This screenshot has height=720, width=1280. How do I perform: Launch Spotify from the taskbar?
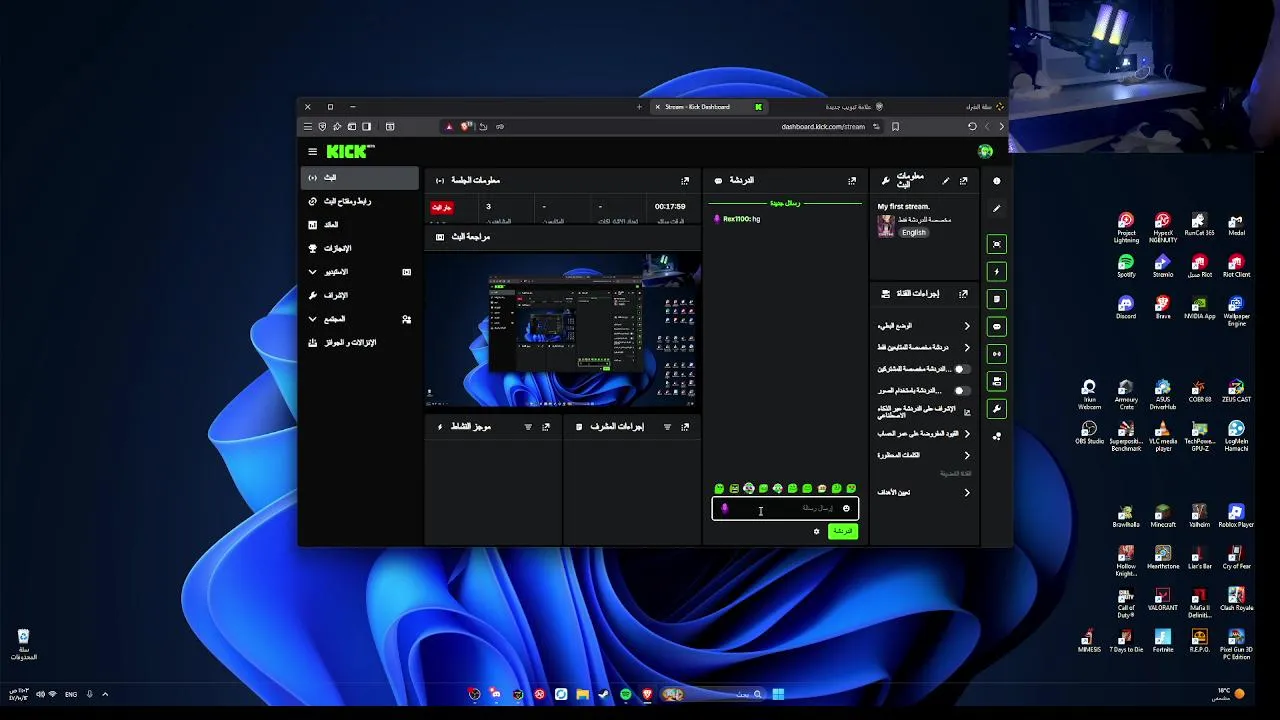click(x=626, y=694)
